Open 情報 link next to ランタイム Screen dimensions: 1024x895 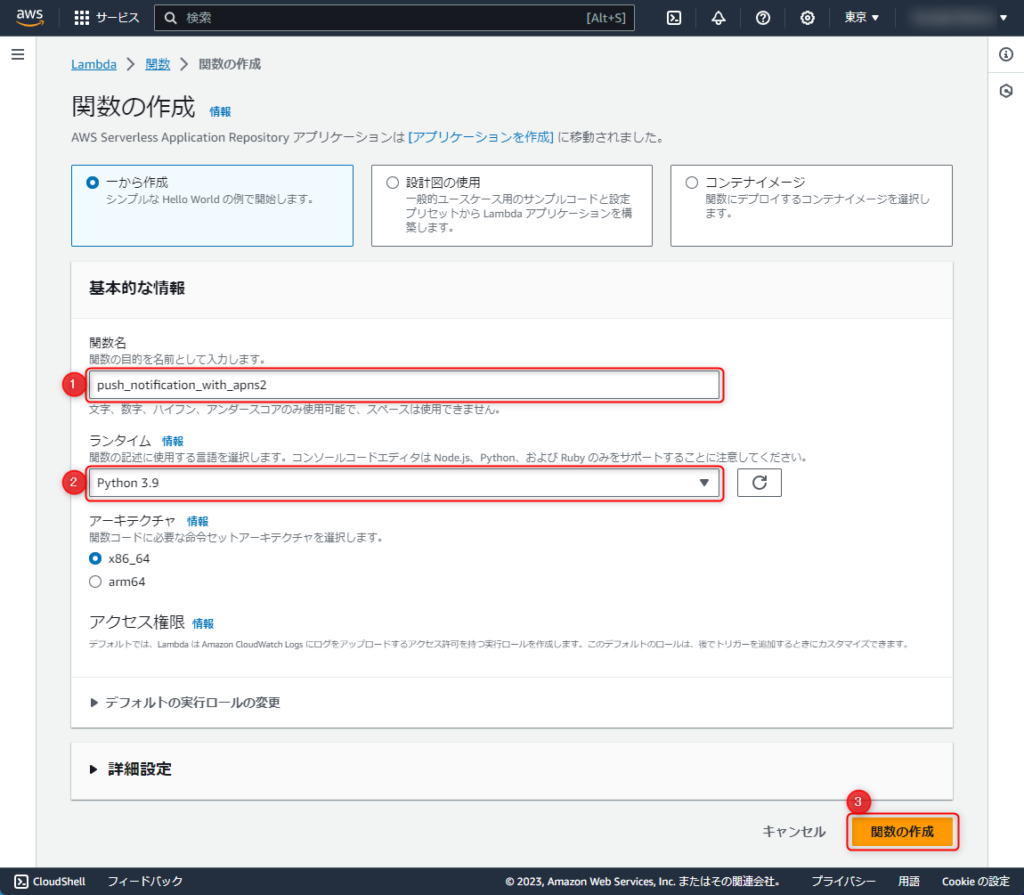(172, 441)
